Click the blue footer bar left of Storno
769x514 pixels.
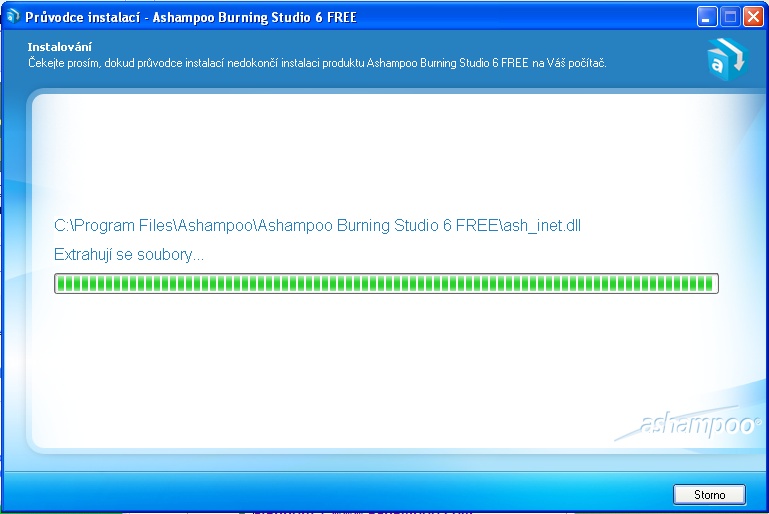click(x=350, y=494)
